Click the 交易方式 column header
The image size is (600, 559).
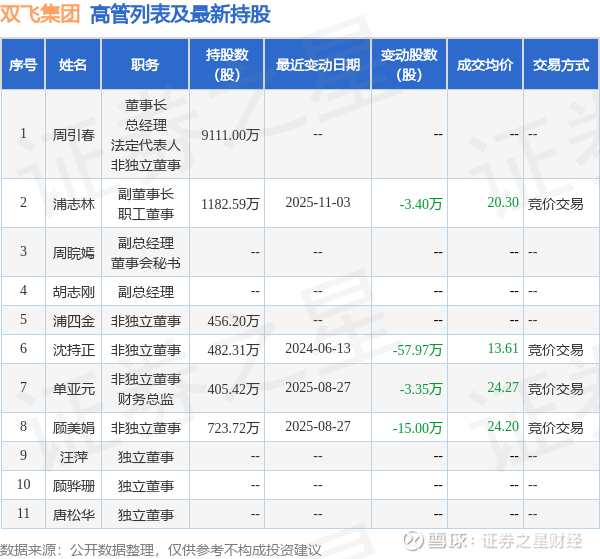point(561,65)
